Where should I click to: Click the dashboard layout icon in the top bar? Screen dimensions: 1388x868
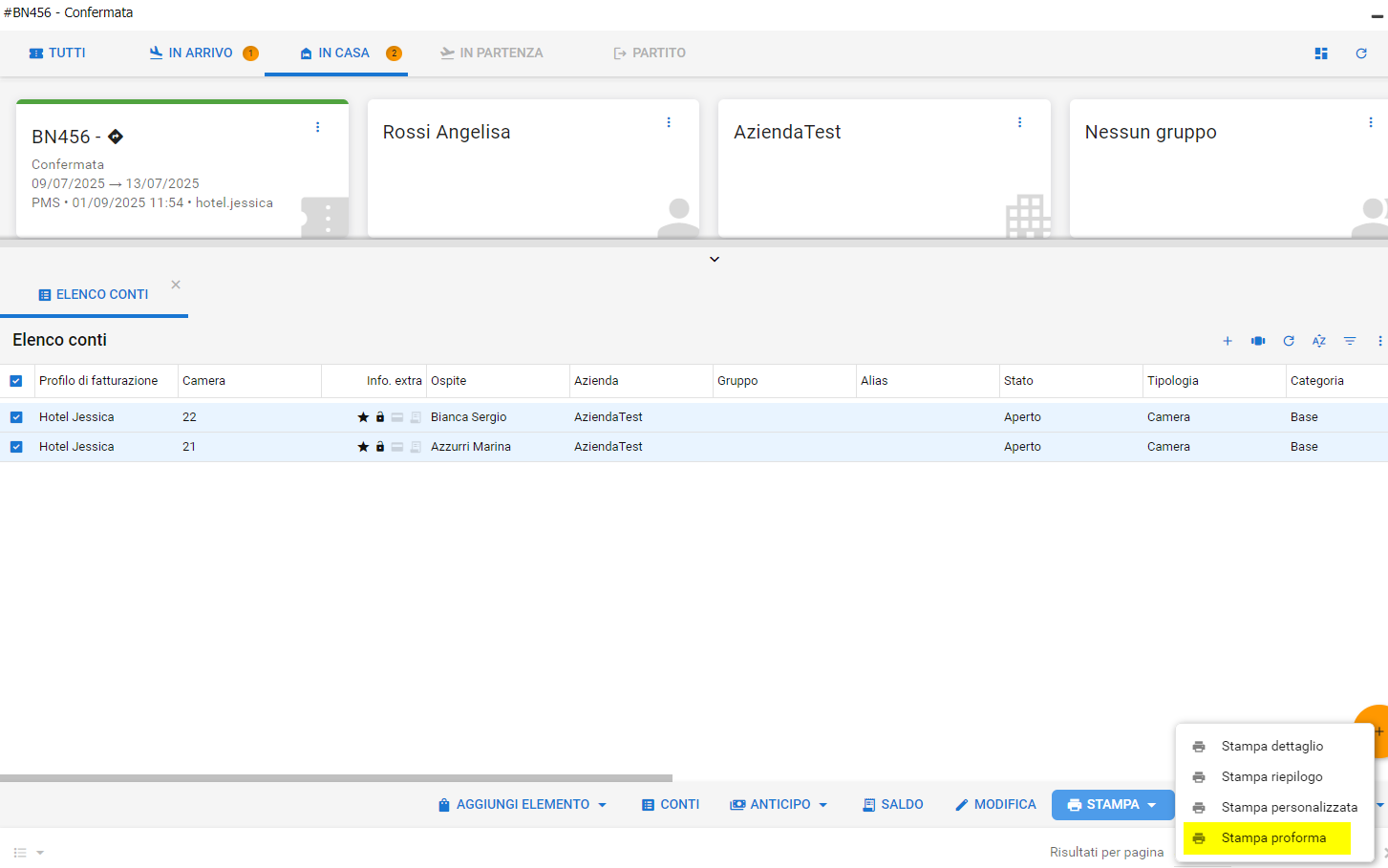pos(1321,53)
